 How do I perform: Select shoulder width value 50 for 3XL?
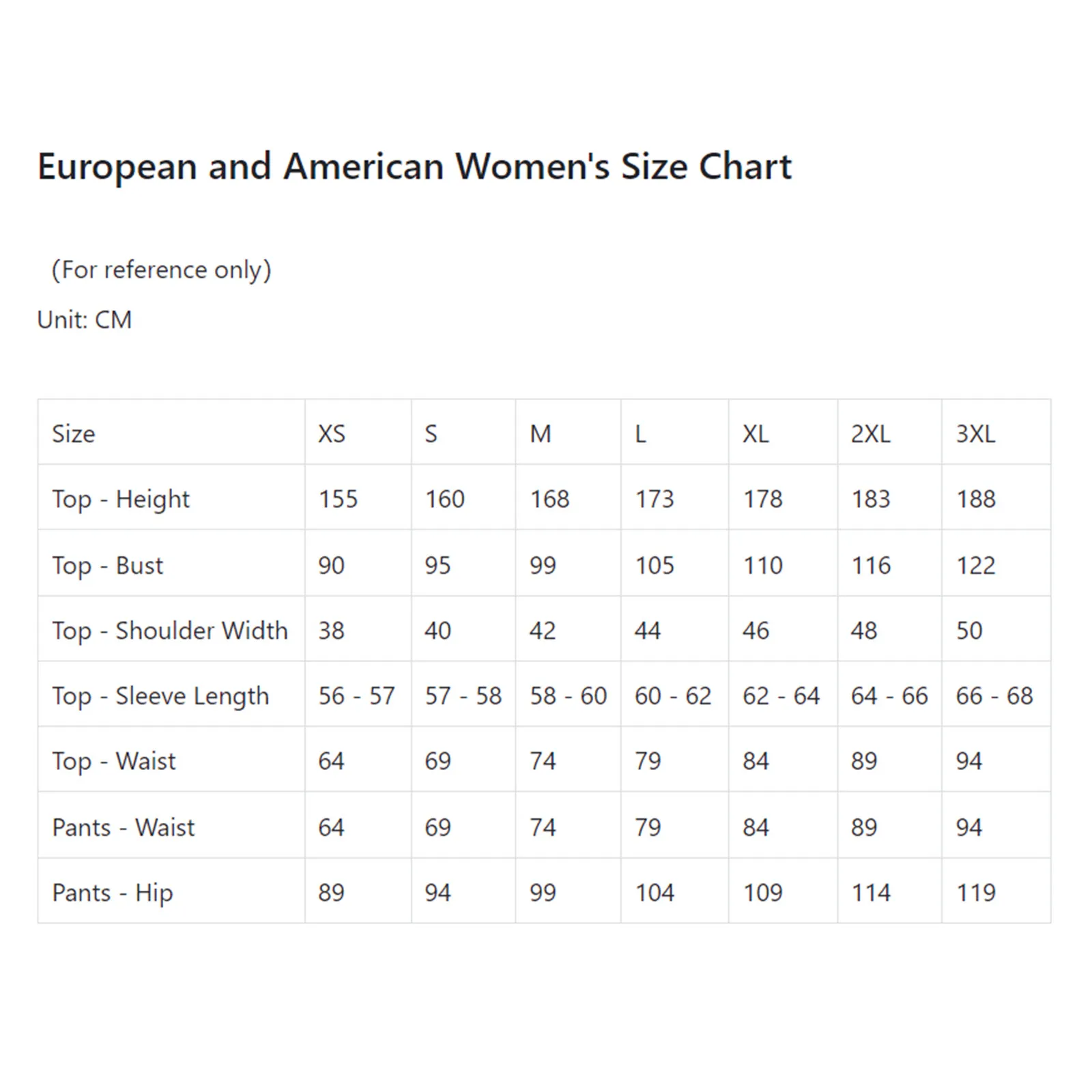tap(969, 631)
